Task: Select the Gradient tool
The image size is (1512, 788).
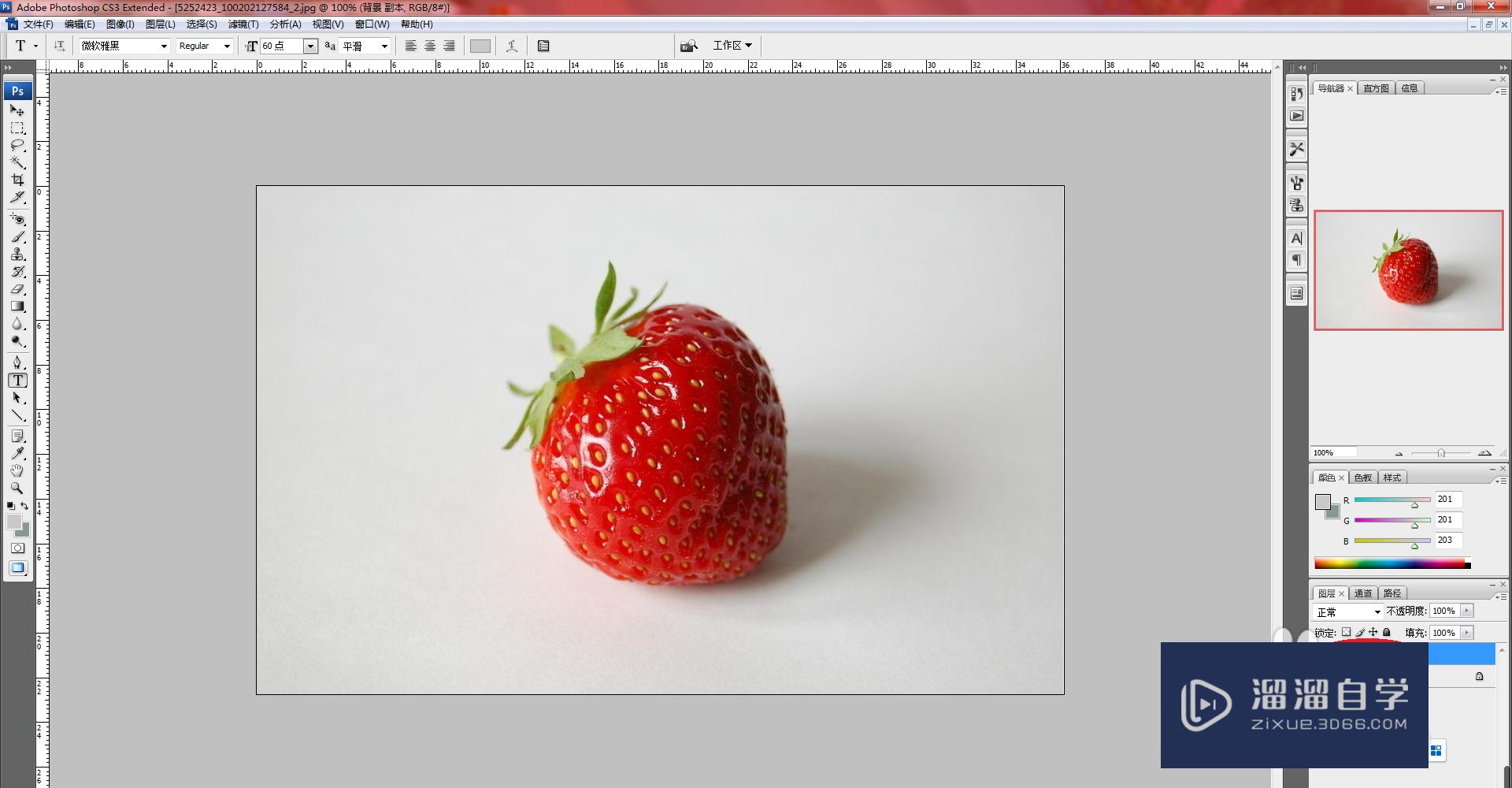Action: pos(17,306)
